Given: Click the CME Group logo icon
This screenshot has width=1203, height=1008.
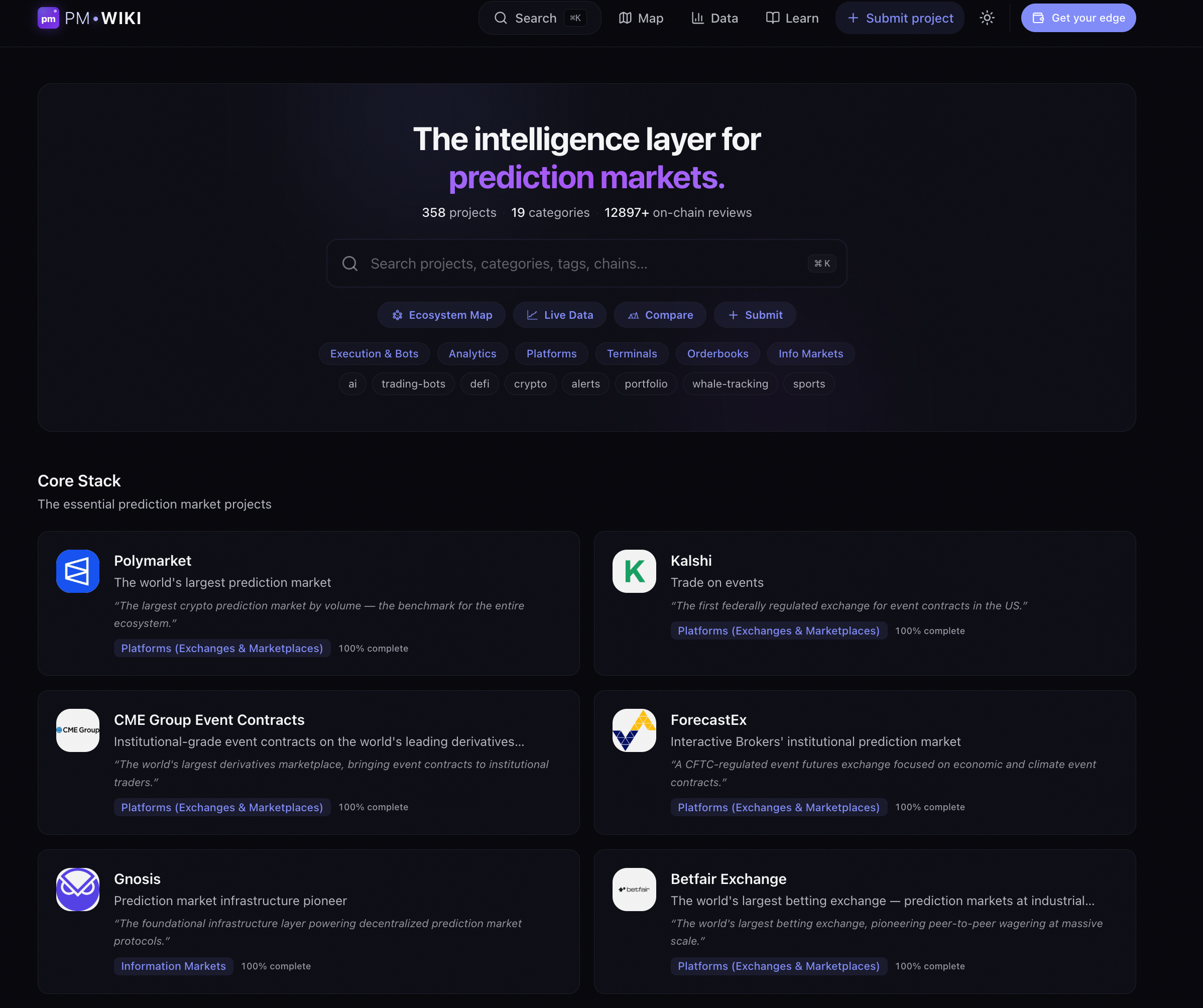Looking at the screenshot, I should 77,730.
